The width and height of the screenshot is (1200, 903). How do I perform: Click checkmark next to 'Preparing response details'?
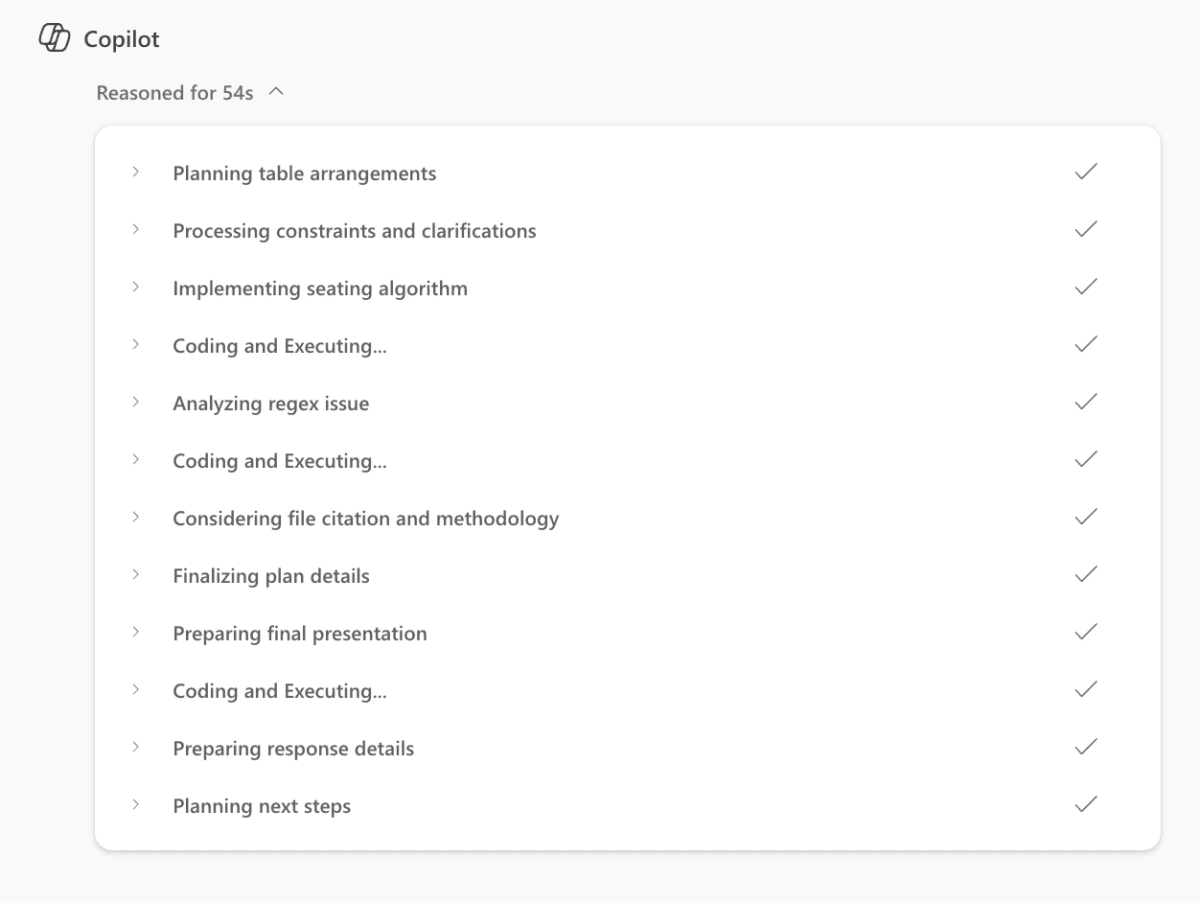tap(1085, 747)
